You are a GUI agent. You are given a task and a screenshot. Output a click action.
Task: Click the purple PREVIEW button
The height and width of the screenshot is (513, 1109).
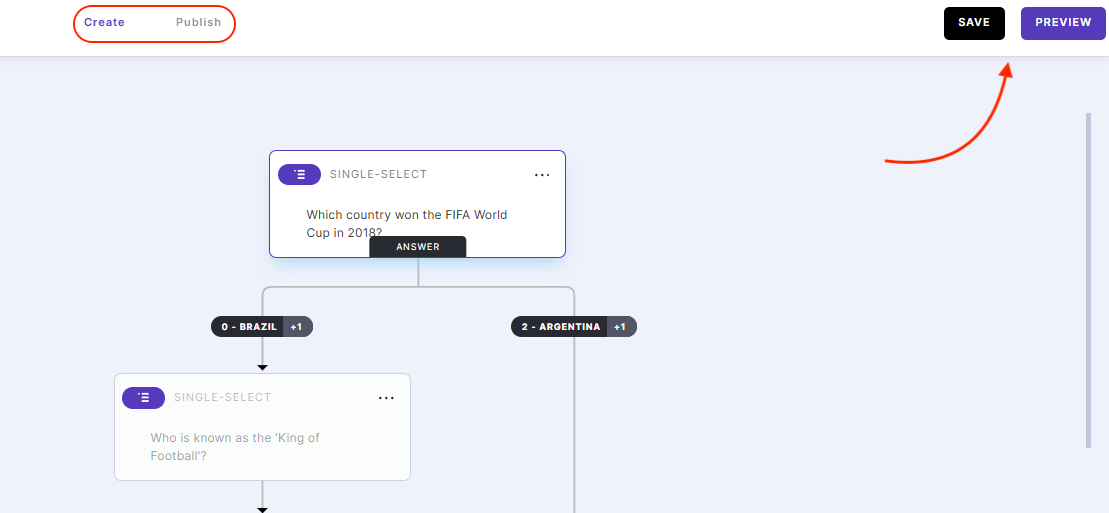point(1063,23)
